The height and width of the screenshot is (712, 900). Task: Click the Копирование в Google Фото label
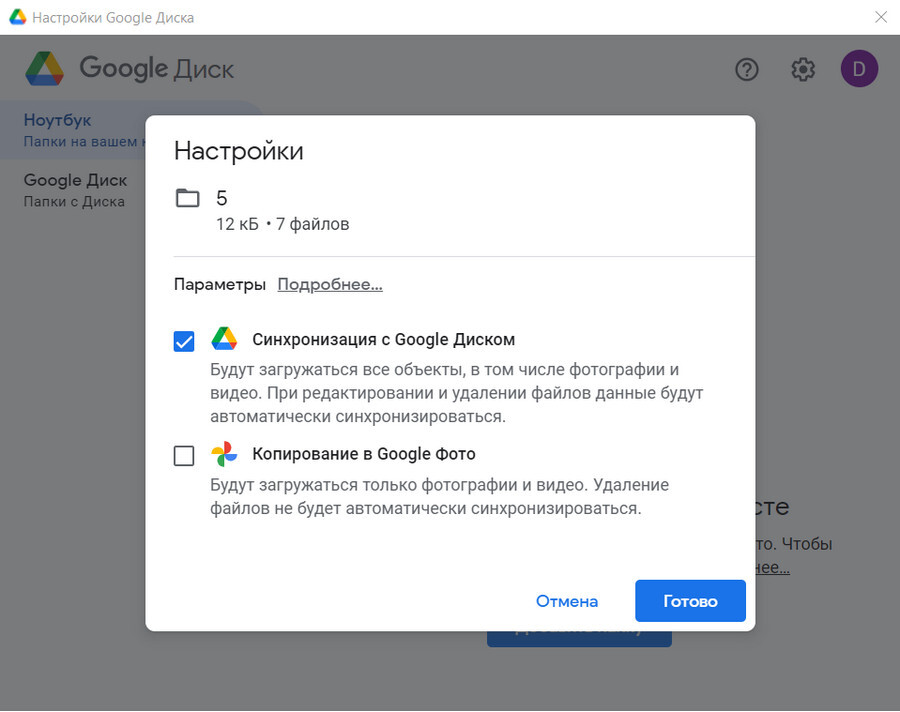(x=364, y=454)
